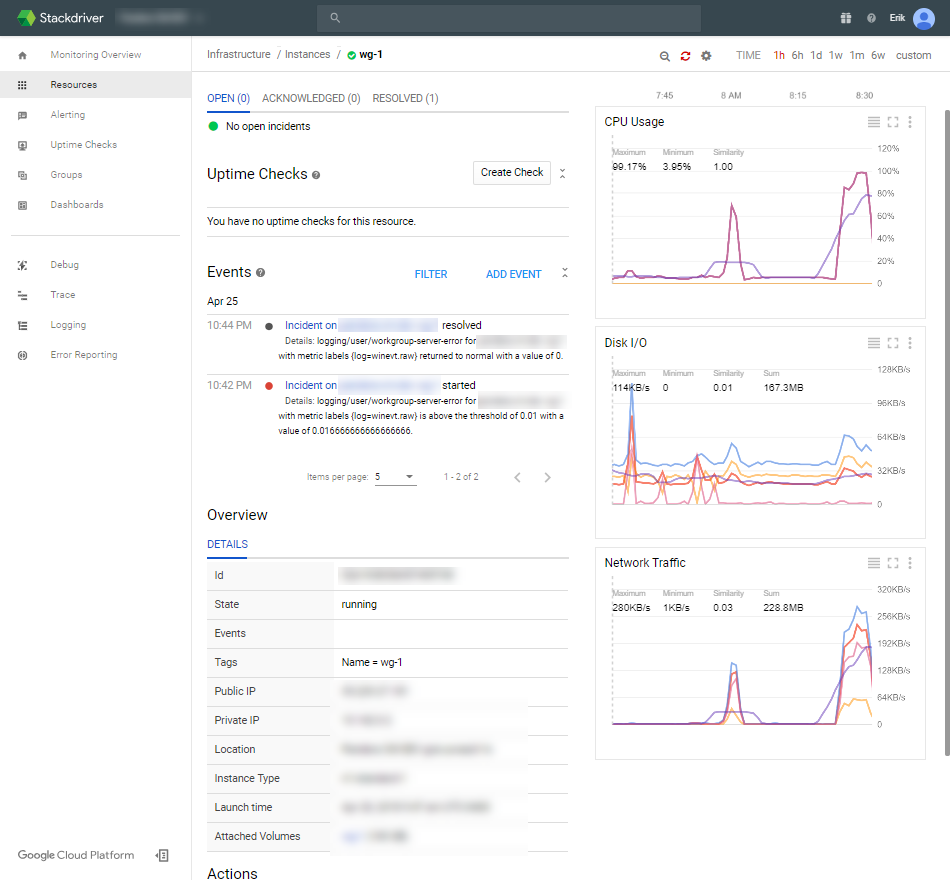Set time range to 1w
This screenshot has height=880, width=950.
[x=835, y=55]
